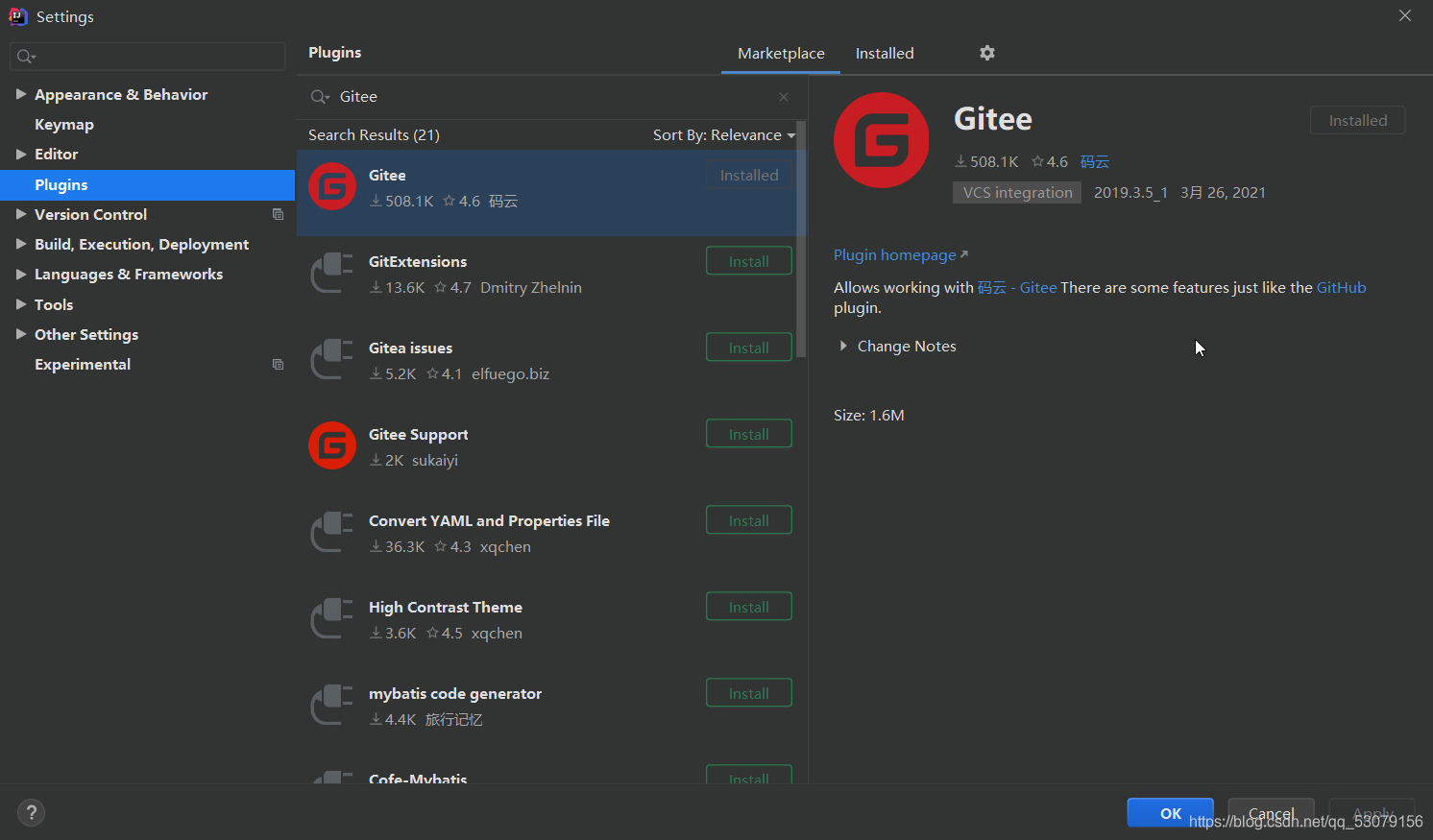Click the Search Results (21) label
Viewport: 1433px width, 840px height.
374,135
